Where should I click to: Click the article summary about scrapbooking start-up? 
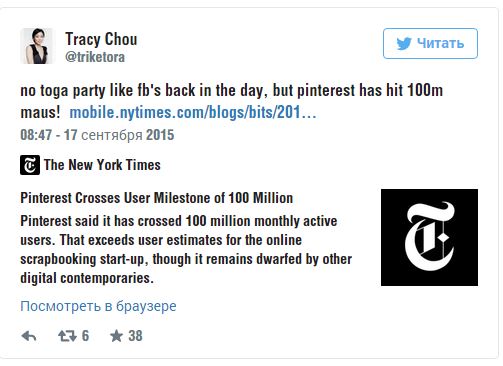click(x=186, y=249)
